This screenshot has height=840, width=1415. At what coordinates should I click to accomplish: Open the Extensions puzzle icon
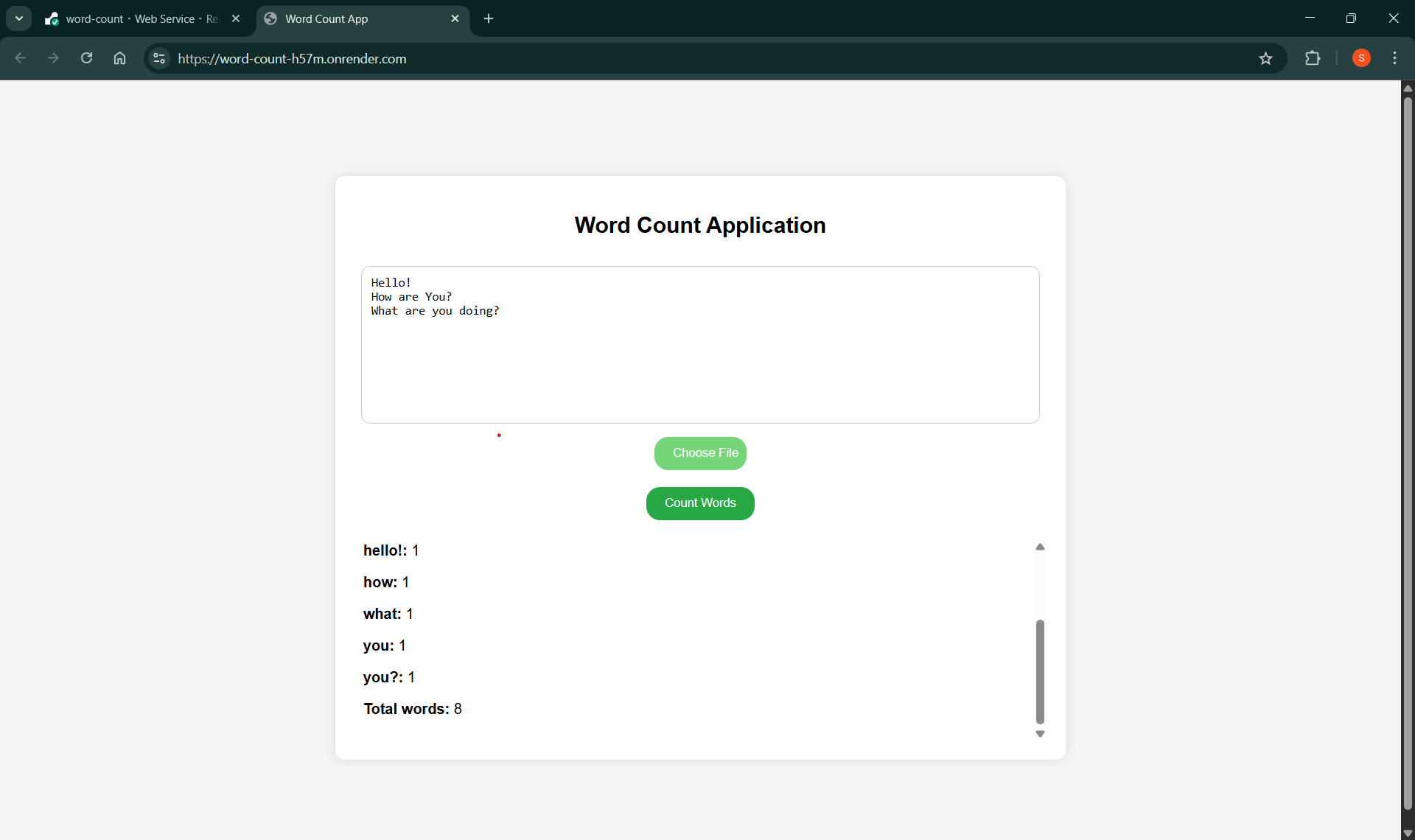click(x=1313, y=58)
